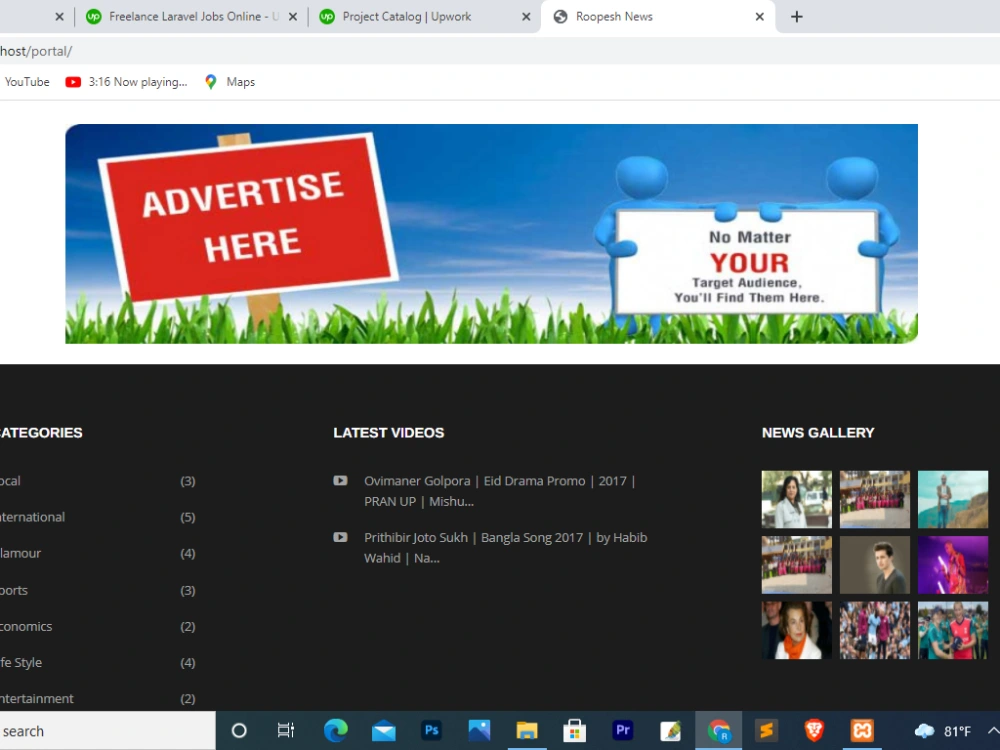
Task: Open the weather widget showing 81°F
Action: (943, 731)
